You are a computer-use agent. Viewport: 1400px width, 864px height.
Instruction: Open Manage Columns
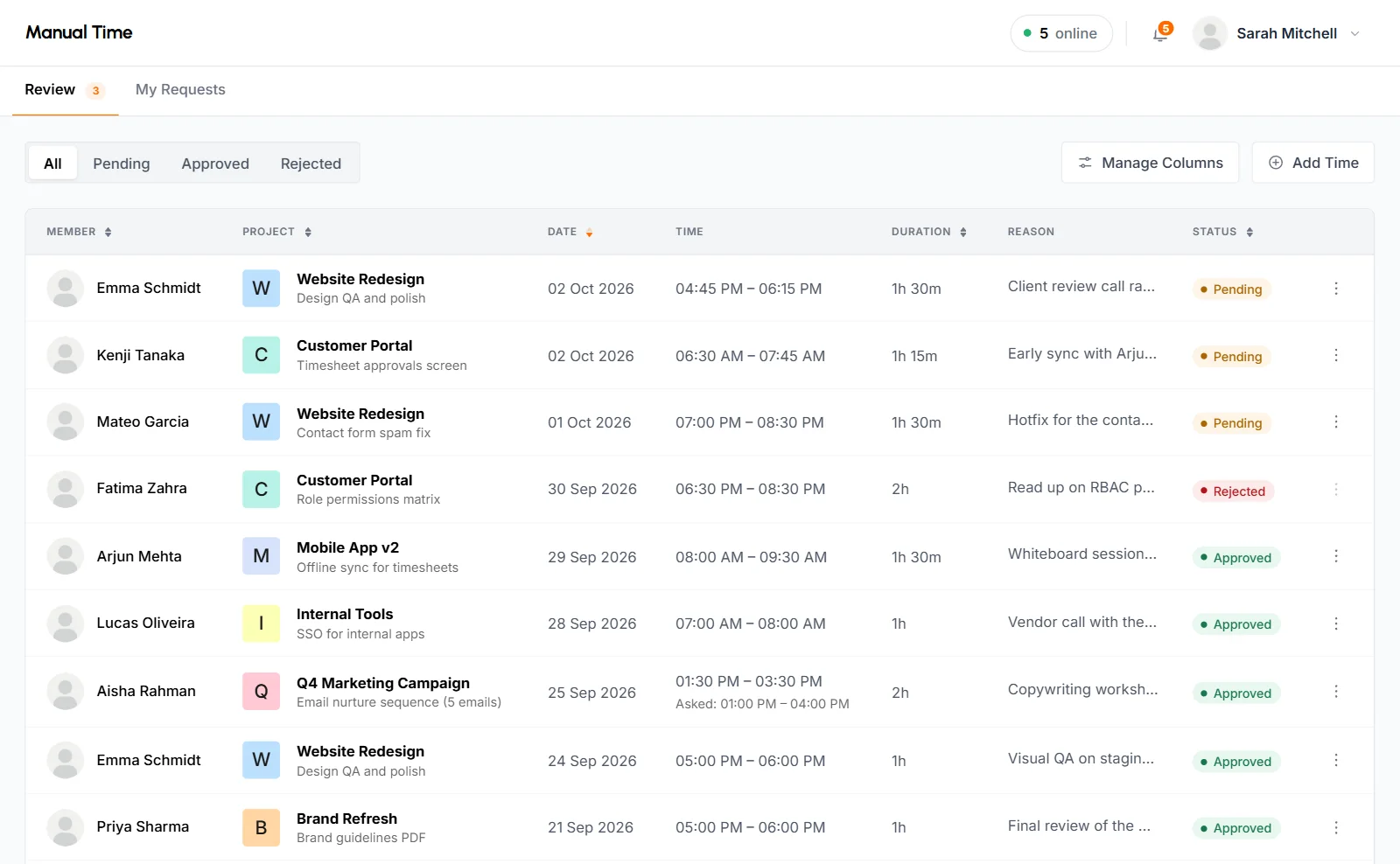(x=1150, y=163)
